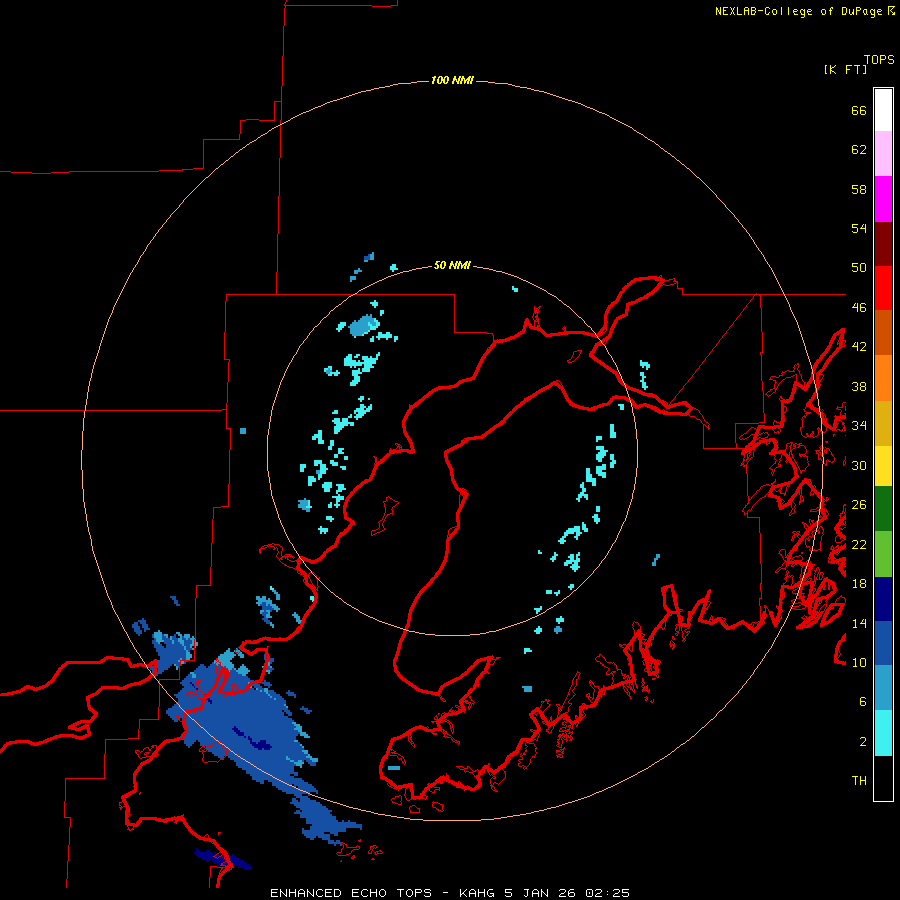Screen dimensions: 900x900
Task: Click the black TH threshold swatch
Action: (x=883, y=778)
